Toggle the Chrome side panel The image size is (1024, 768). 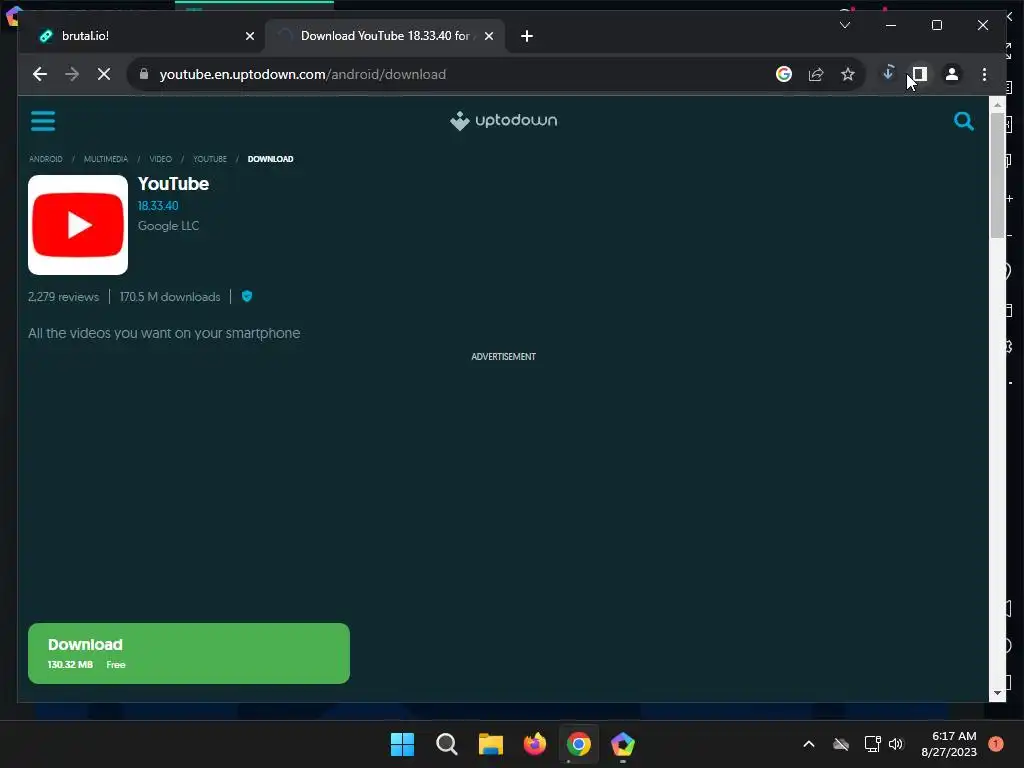(x=920, y=74)
